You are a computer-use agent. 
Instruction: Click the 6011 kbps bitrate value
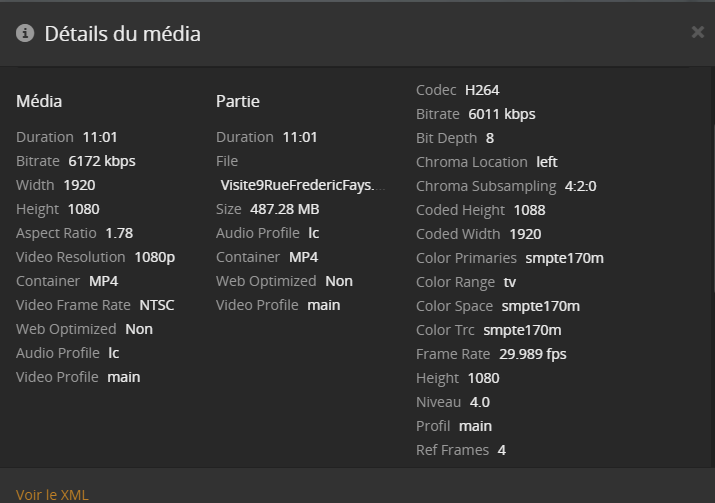click(501, 114)
